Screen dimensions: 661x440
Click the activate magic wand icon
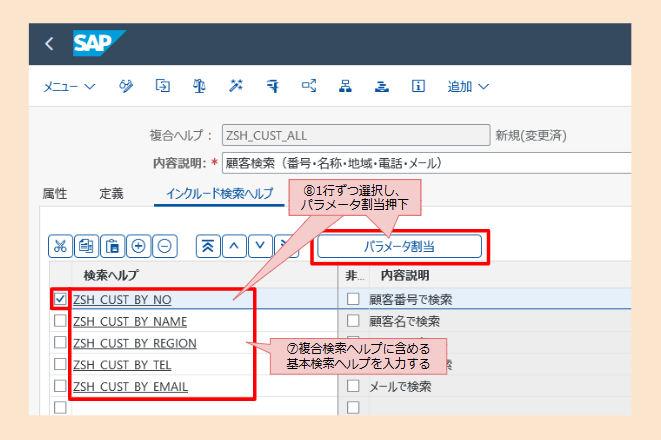click(x=235, y=87)
